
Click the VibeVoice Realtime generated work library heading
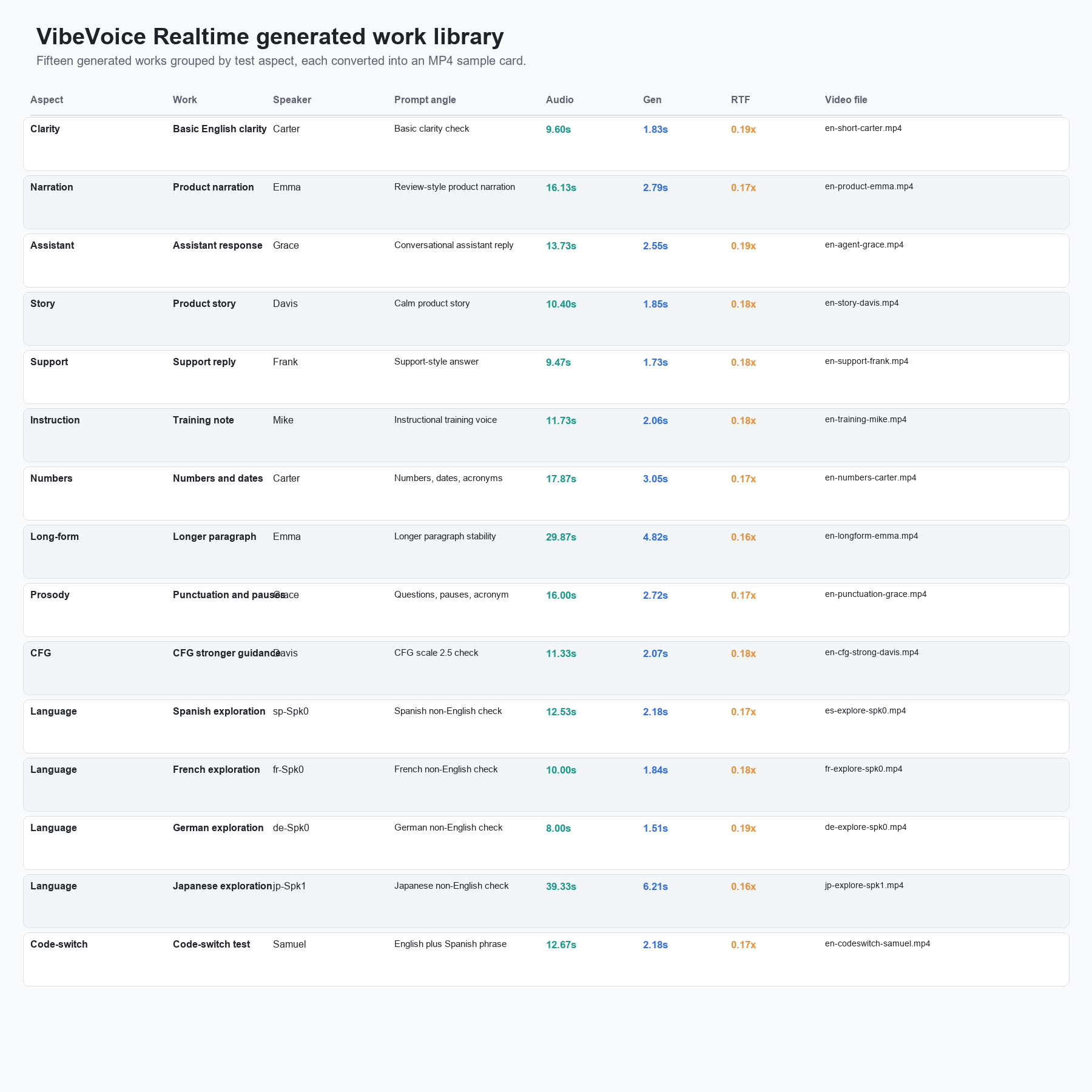pos(270,37)
